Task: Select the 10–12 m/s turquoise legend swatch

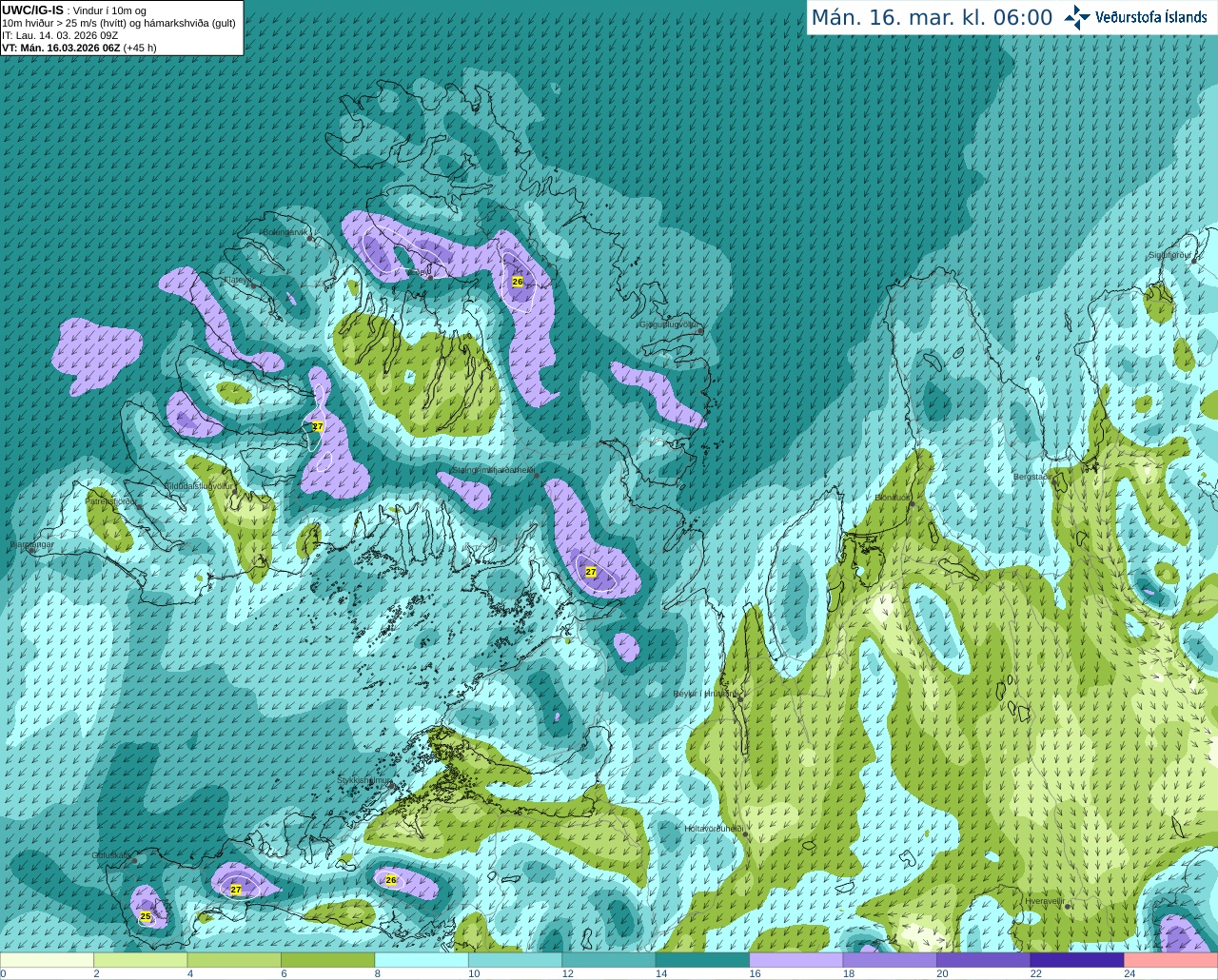Action: [515, 960]
